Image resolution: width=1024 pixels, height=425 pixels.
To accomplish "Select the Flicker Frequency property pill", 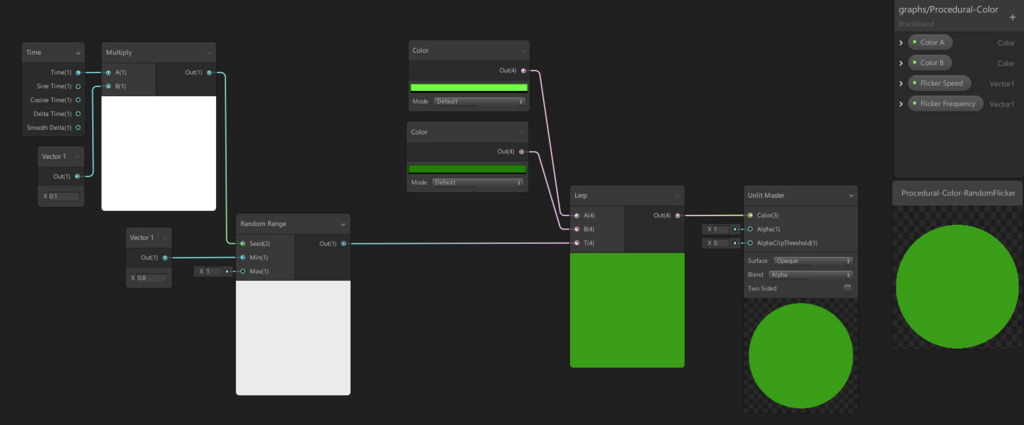I will click(946, 104).
